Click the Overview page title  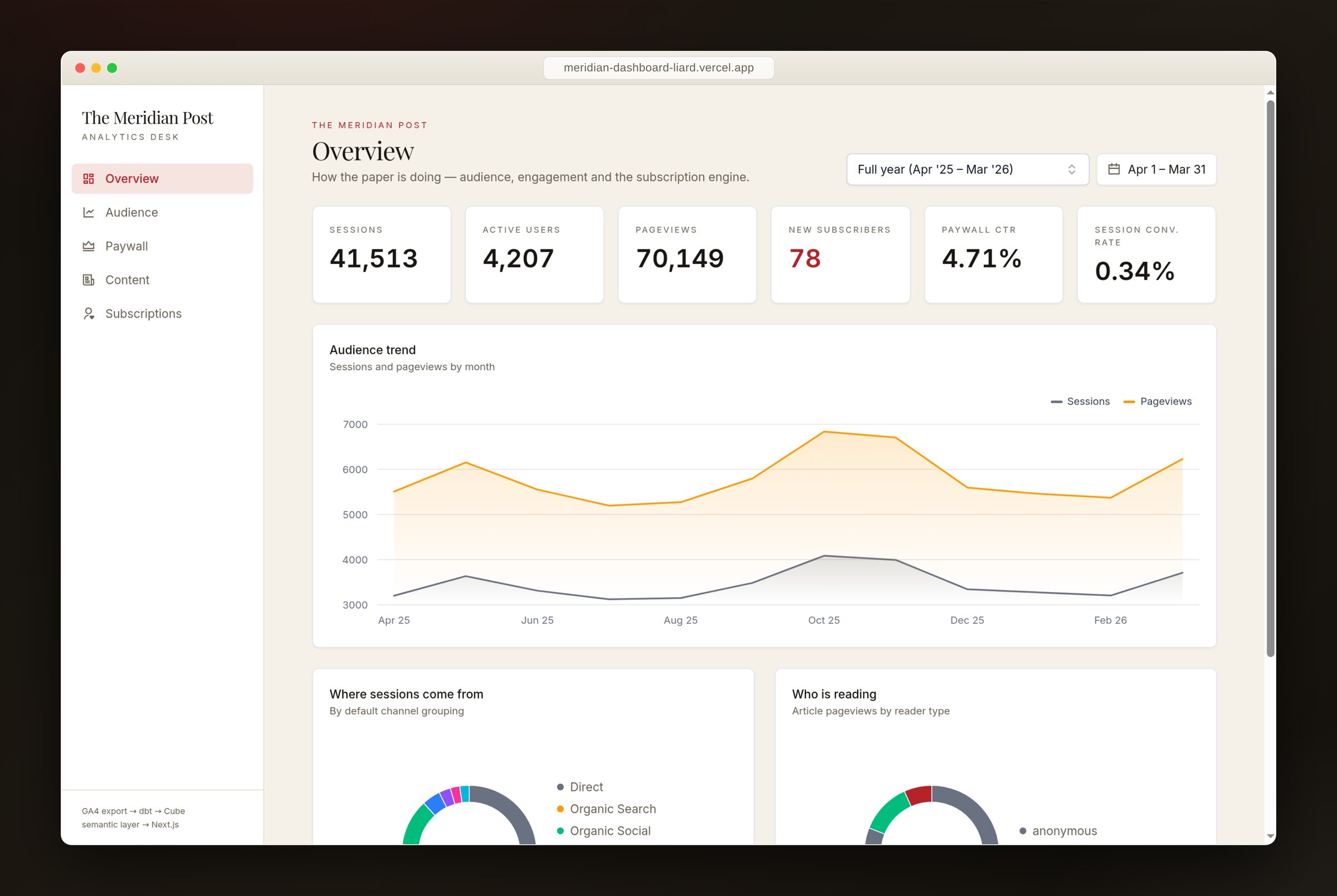click(363, 151)
